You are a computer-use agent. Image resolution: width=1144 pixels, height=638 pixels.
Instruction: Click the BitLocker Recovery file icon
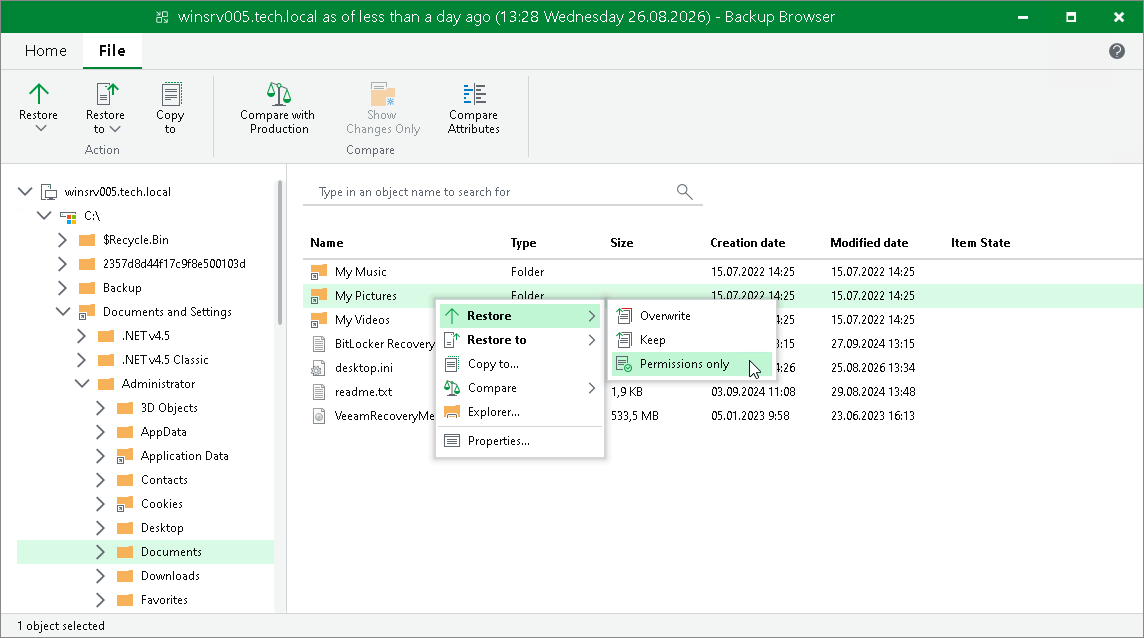coord(319,344)
